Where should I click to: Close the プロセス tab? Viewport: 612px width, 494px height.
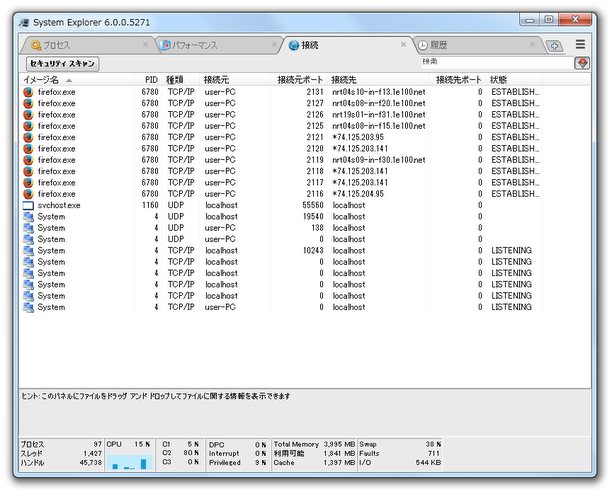pyautogui.click(x=146, y=45)
